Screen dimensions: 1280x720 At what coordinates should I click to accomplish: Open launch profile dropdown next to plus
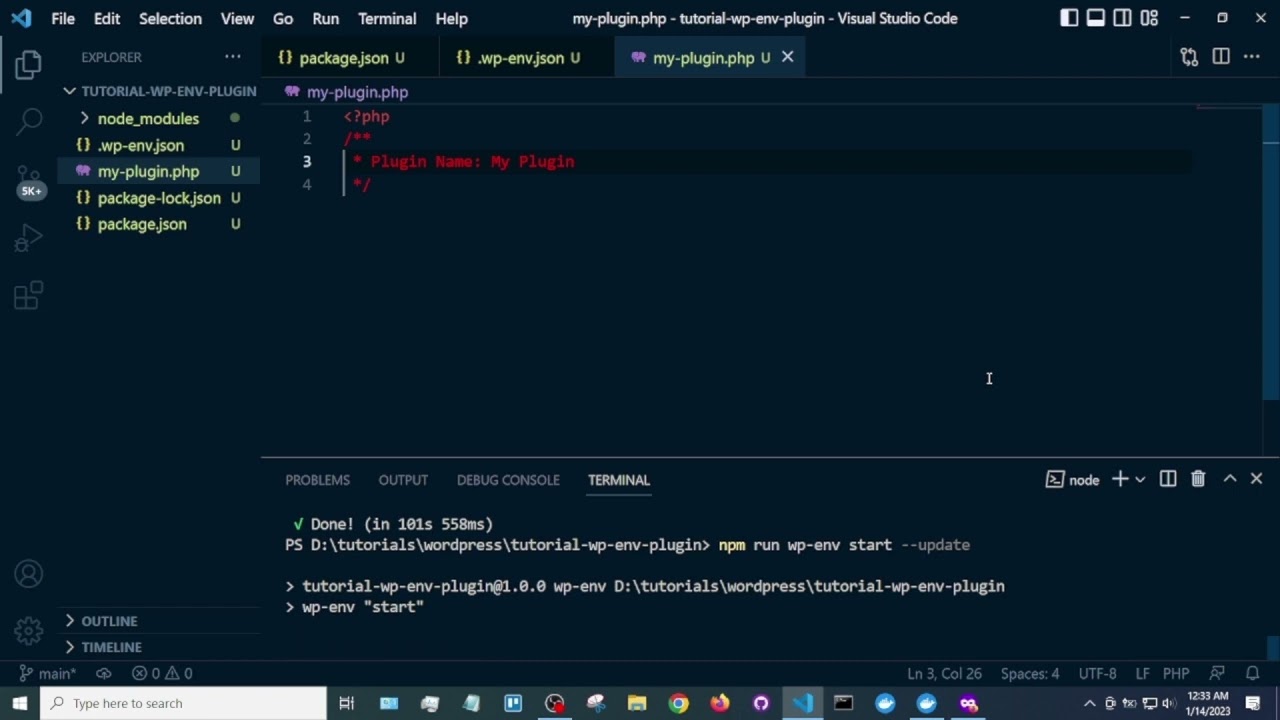pyautogui.click(x=1140, y=480)
